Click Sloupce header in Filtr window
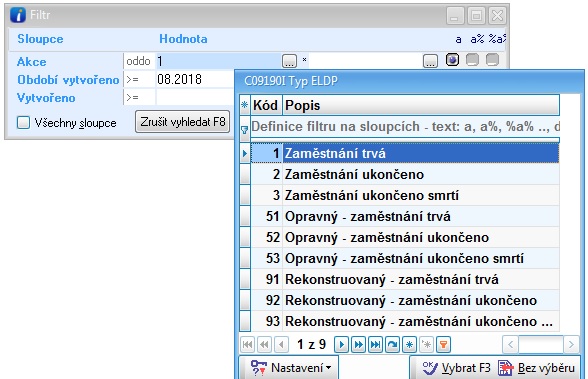The image size is (588, 379). coord(40,39)
